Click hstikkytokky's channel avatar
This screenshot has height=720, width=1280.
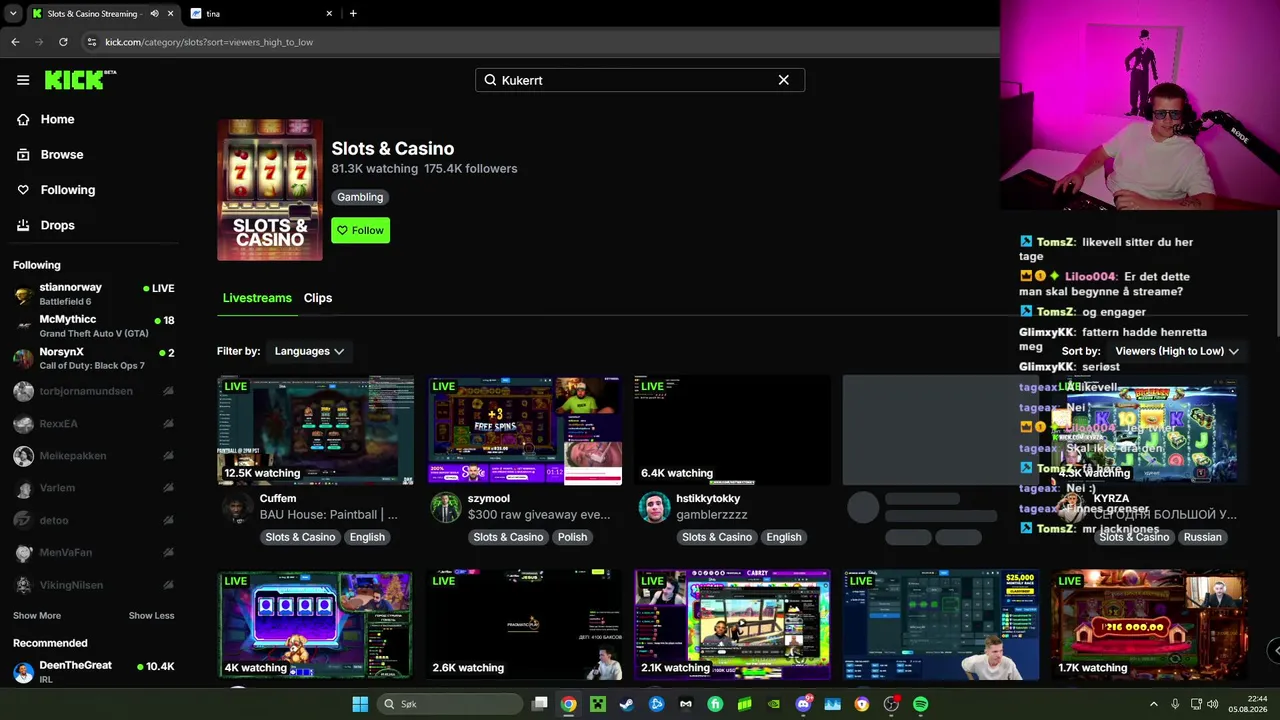click(x=654, y=507)
